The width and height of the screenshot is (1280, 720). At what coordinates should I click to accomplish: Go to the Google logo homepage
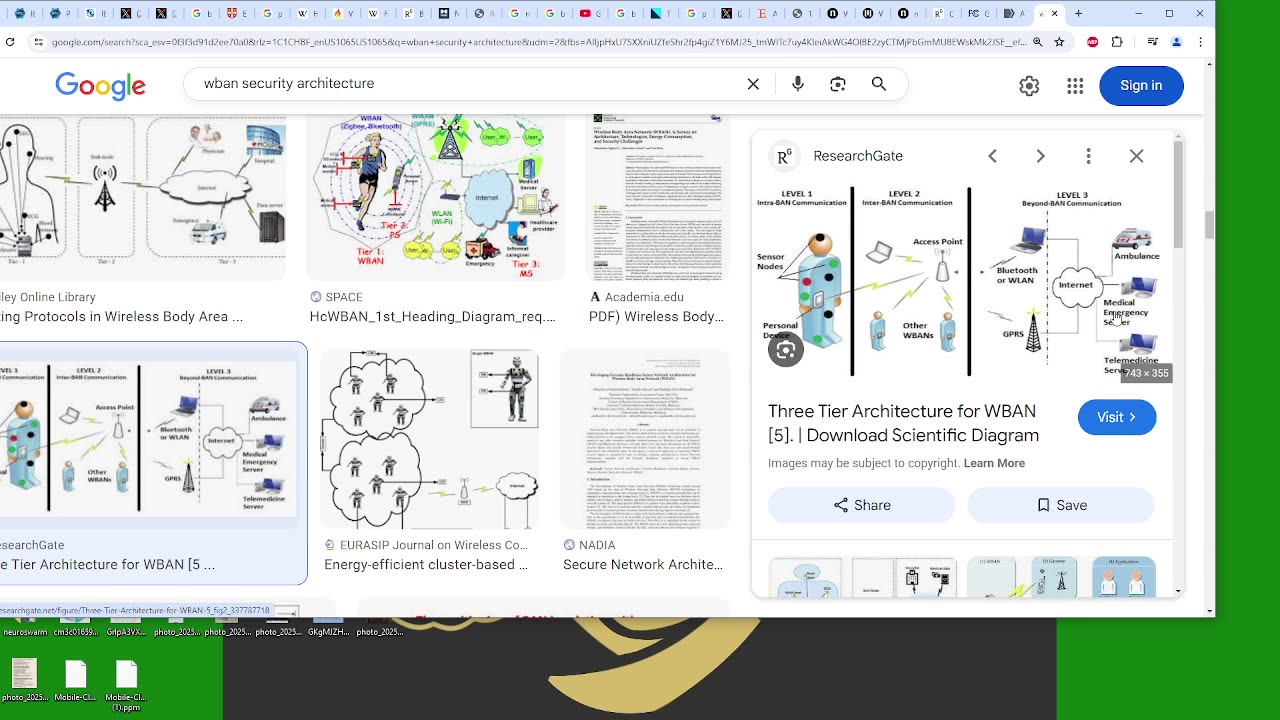pyautogui.click(x=100, y=86)
